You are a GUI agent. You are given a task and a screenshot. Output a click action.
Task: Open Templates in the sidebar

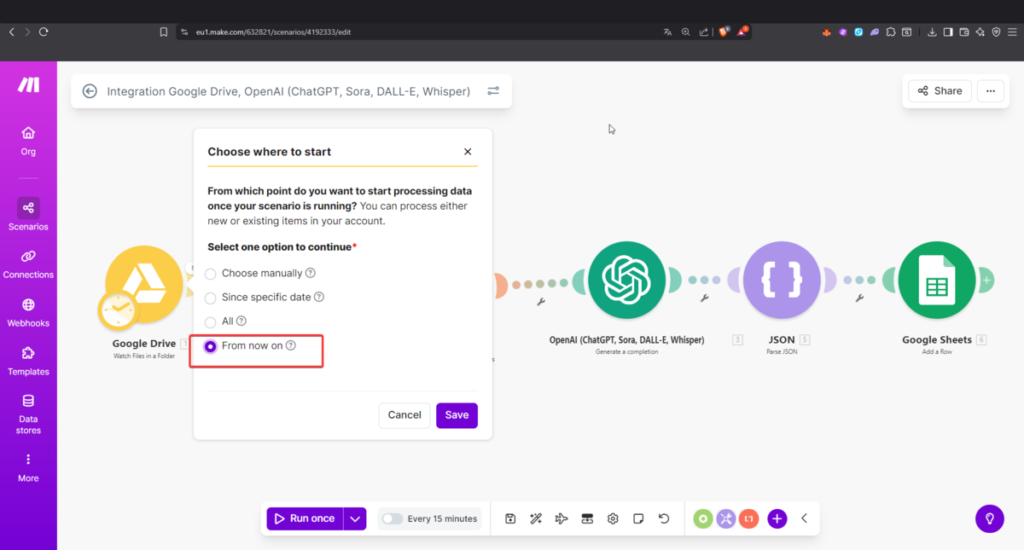click(x=28, y=361)
